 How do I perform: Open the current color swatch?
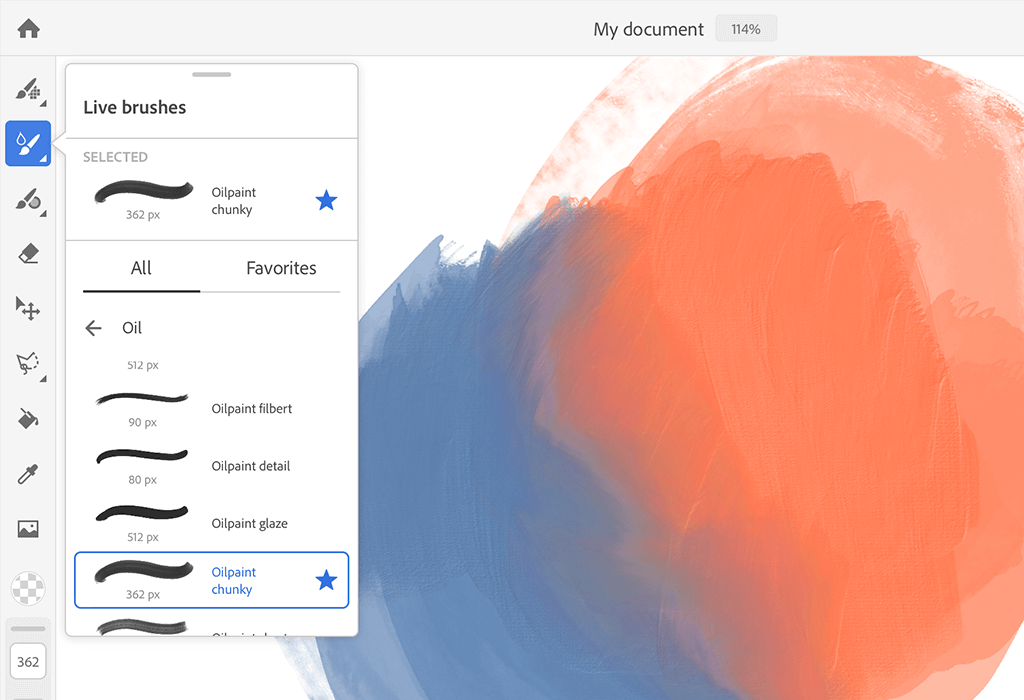point(28,588)
